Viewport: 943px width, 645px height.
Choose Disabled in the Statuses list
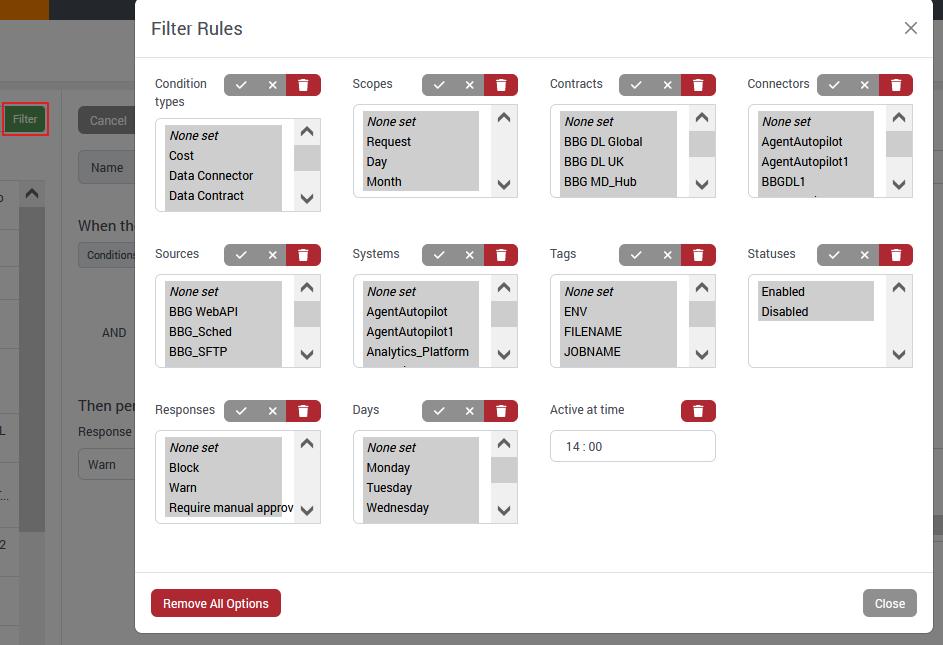(785, 312)
